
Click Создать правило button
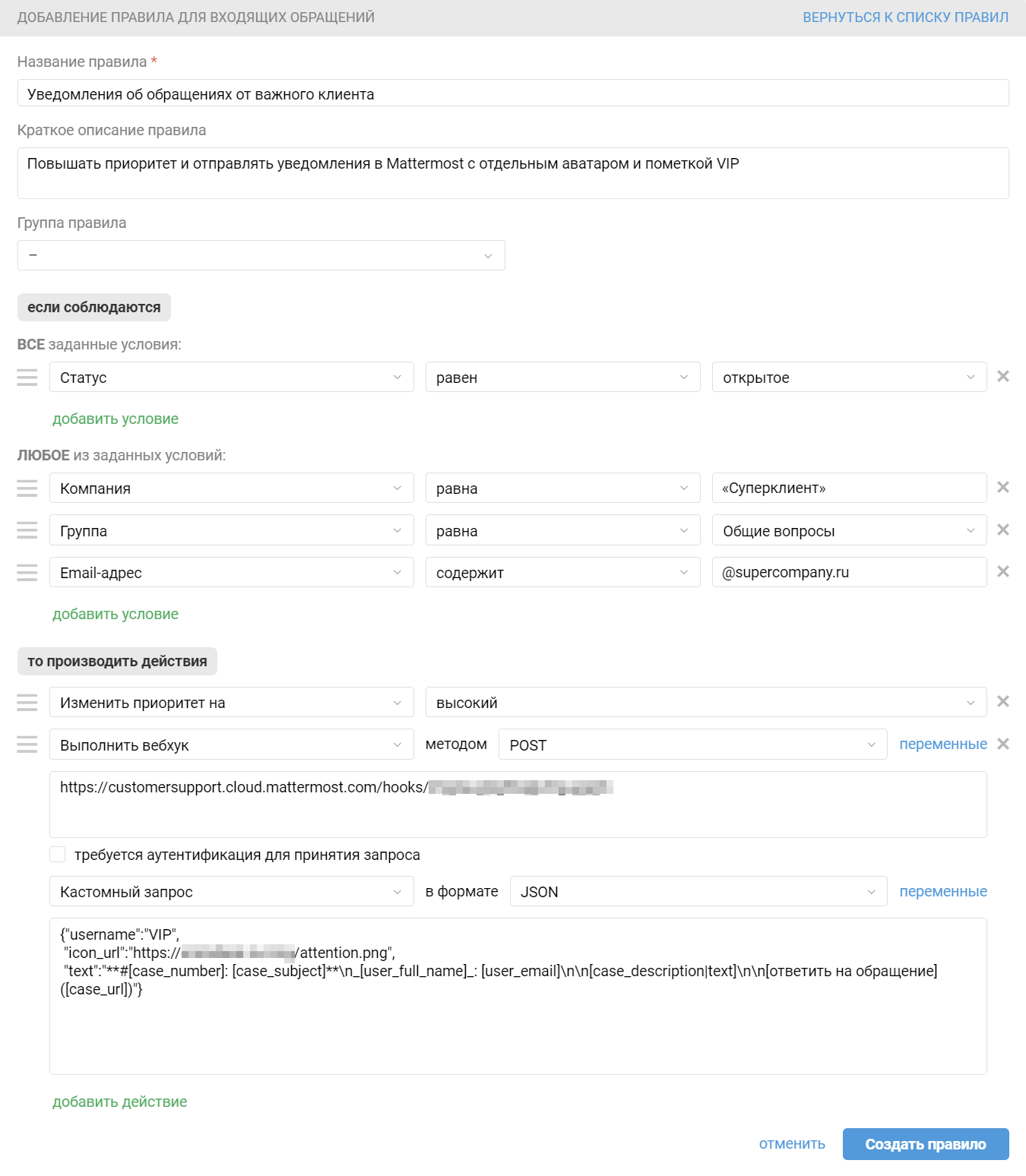click(x=926, y=1144)
